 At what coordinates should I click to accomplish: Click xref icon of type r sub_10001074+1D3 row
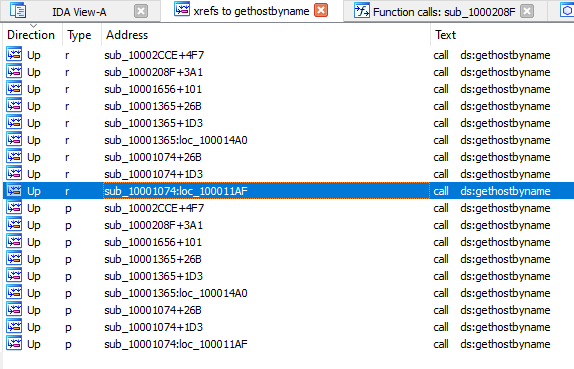click(14, 173)
